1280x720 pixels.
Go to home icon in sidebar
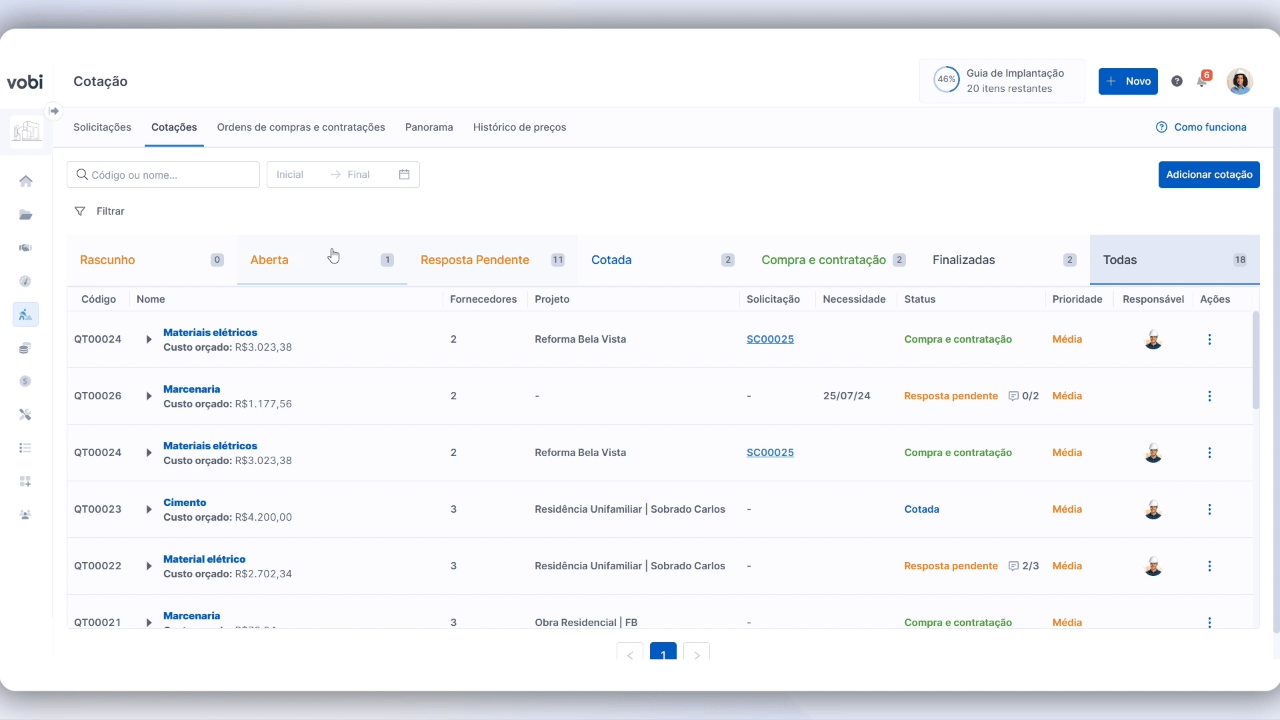coord(26,181)
